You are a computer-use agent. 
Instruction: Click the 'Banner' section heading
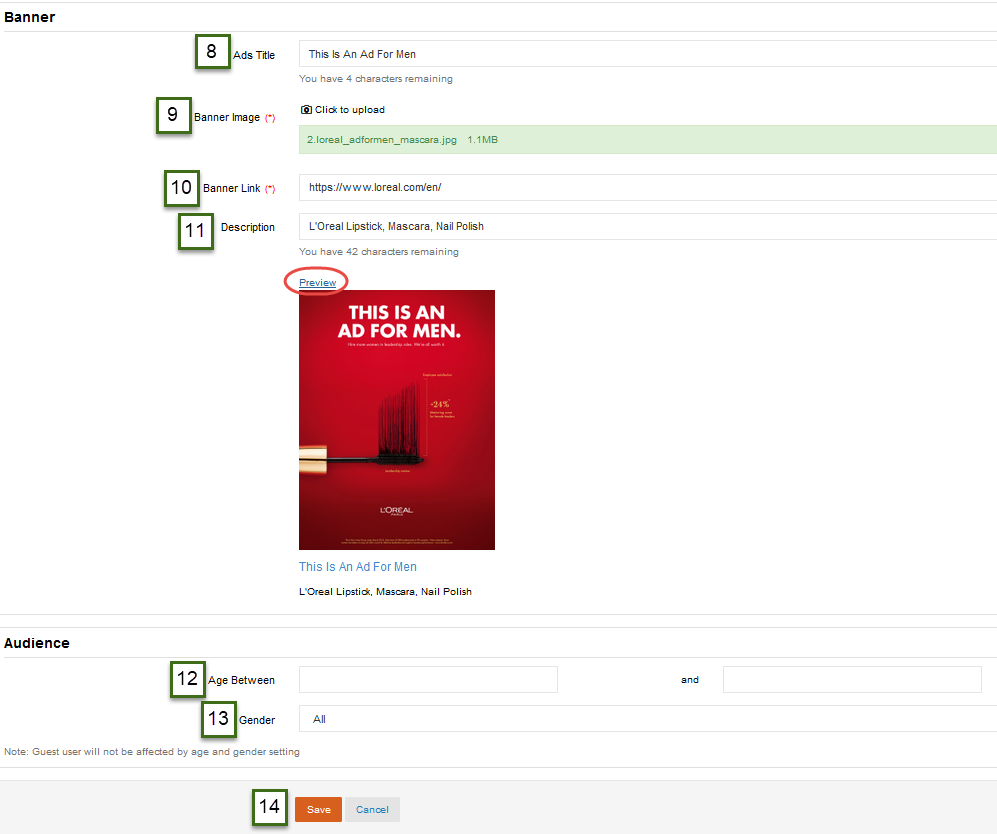tap(29, 17)
